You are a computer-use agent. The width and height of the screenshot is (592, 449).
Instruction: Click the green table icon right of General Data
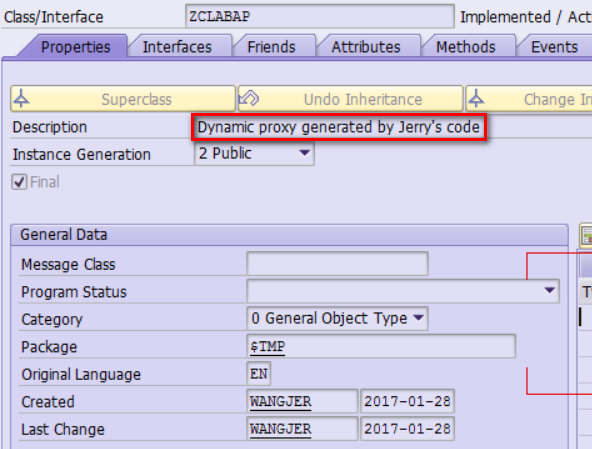click(586, 236)
